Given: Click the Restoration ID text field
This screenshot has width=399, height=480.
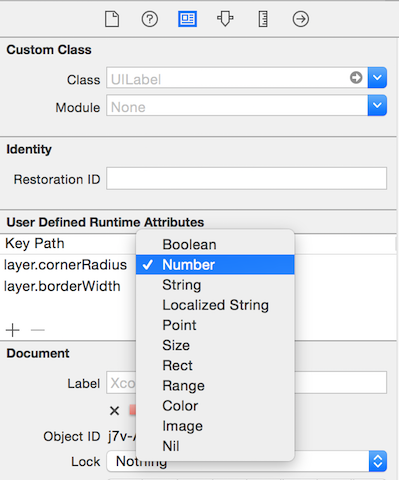Looking at the screenshot, I should point(247,179).
